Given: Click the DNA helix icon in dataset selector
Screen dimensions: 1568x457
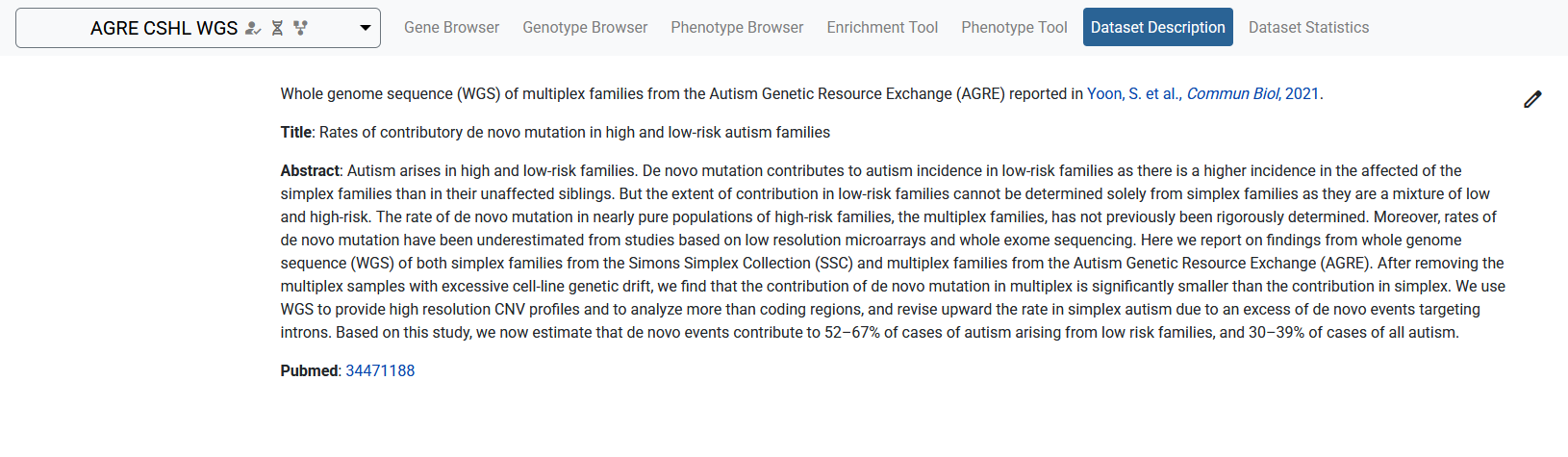Looking at the screenshot, I should [277, 28].
